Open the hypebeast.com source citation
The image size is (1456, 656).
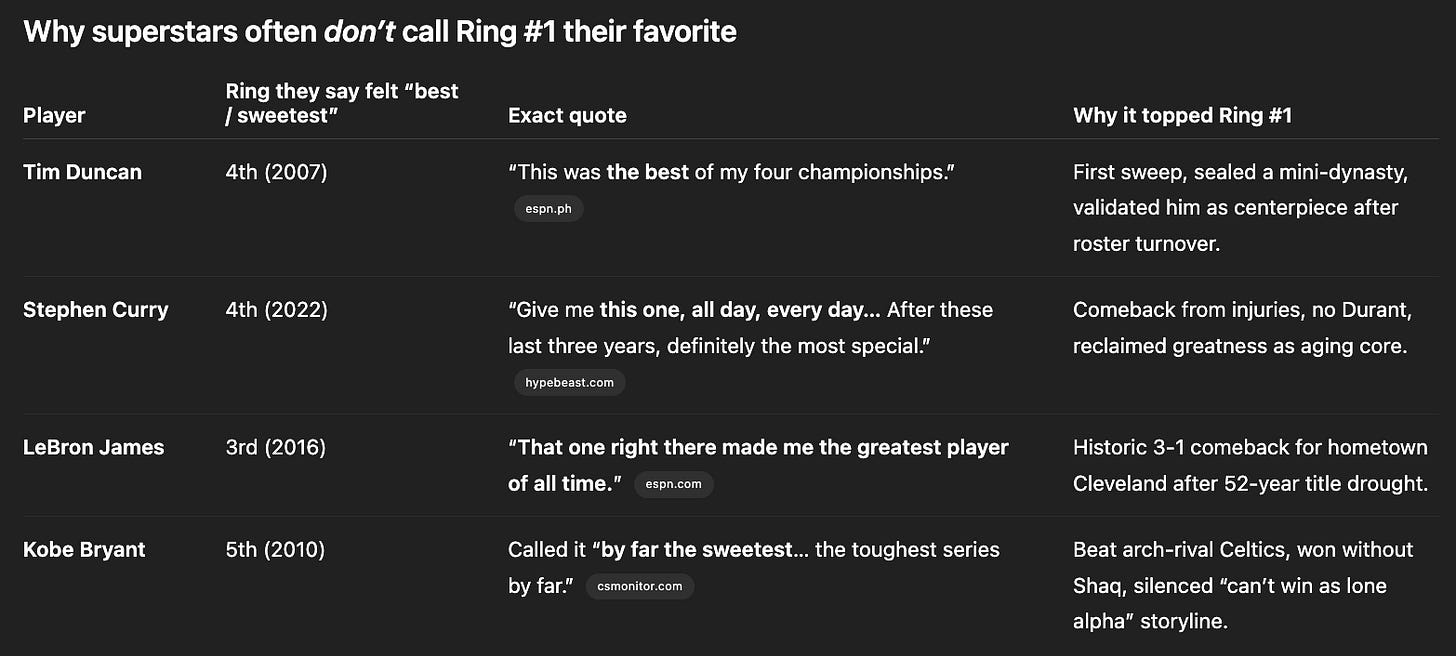click(569, 382)
